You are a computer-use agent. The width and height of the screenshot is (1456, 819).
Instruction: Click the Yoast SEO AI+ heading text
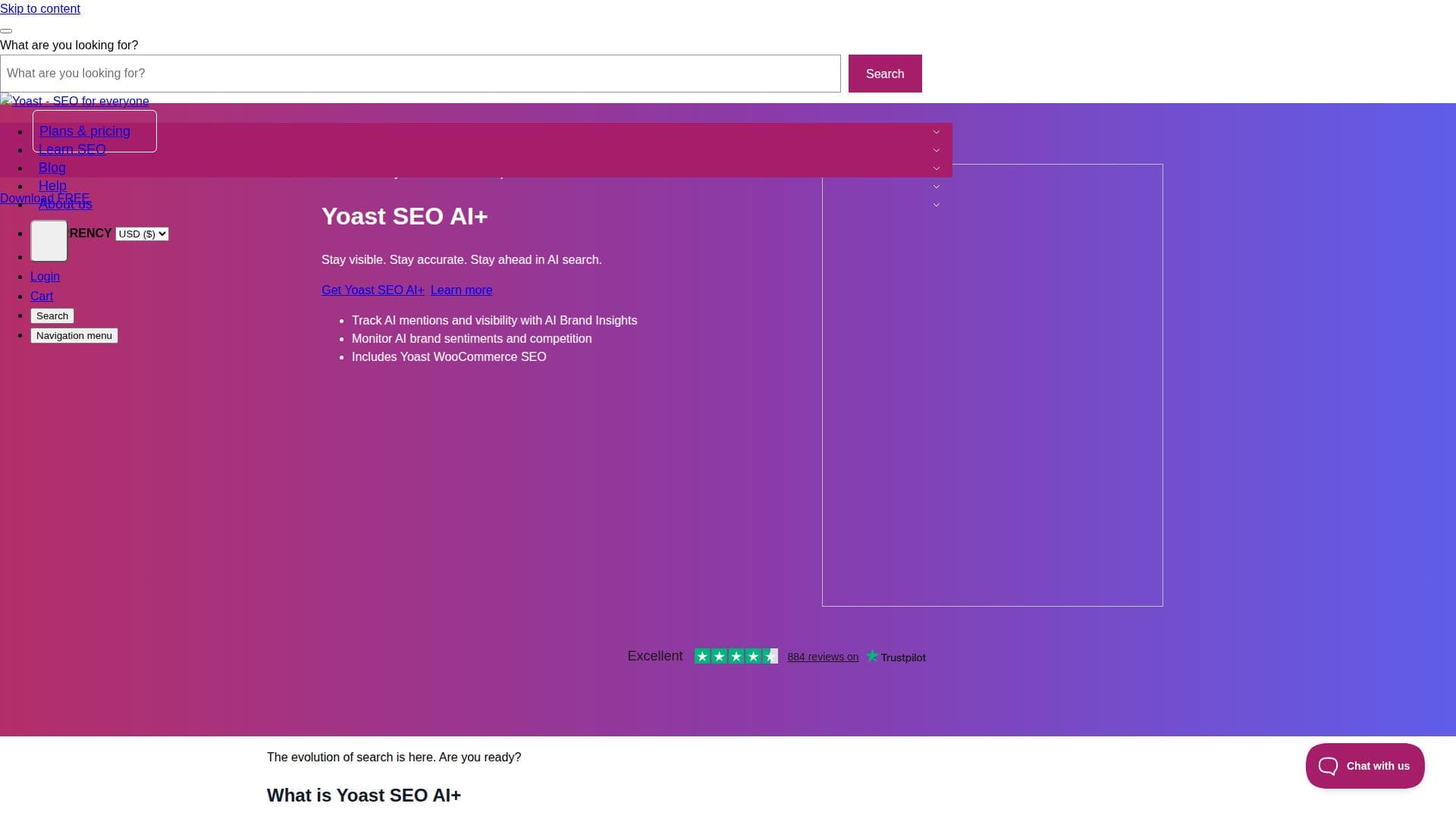[404, 216]
